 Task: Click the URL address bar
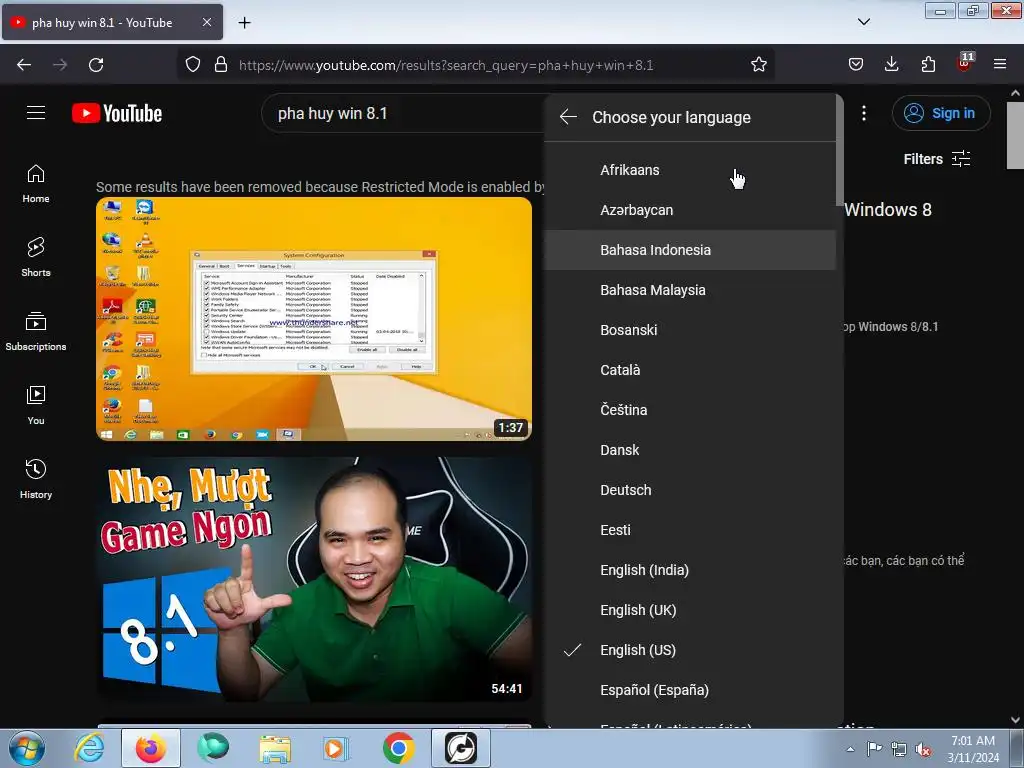[x=475, y=65]
